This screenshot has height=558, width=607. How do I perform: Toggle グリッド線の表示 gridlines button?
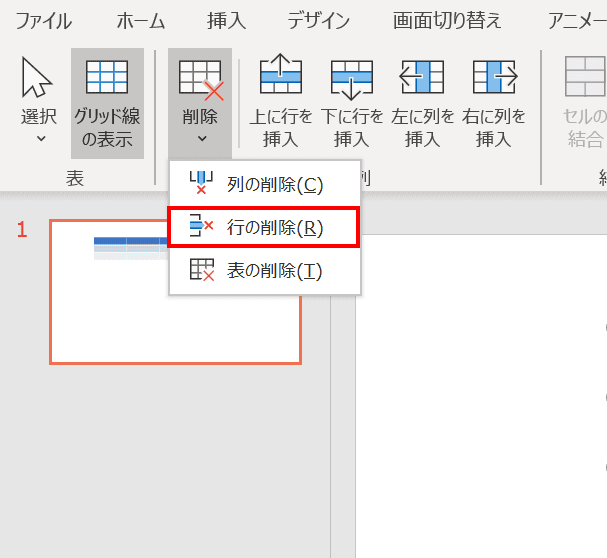click(107, 103)
